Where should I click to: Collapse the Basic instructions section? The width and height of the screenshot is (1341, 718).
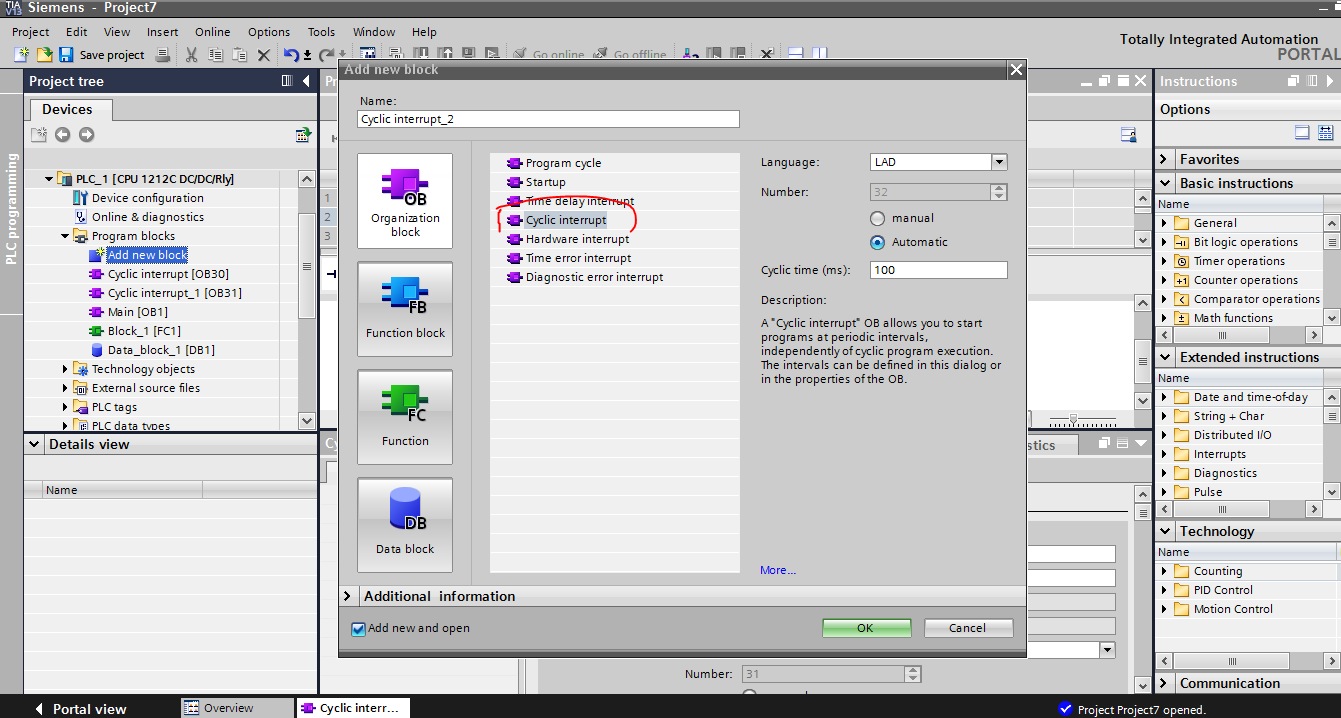1164,183
